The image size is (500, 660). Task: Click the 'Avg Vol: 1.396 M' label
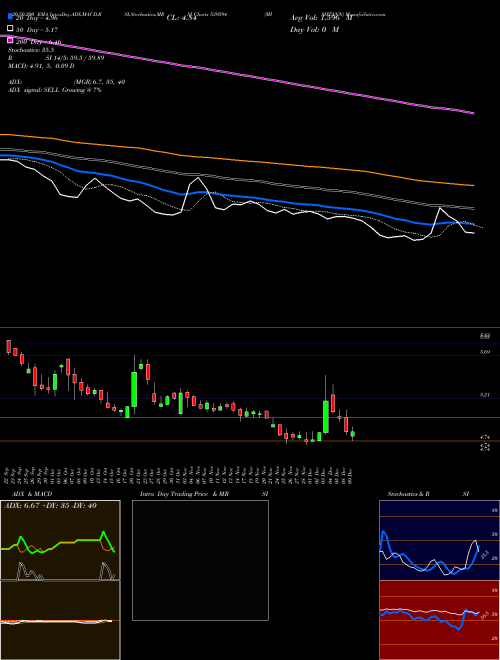pyautogui.click(x=321, y=18)
